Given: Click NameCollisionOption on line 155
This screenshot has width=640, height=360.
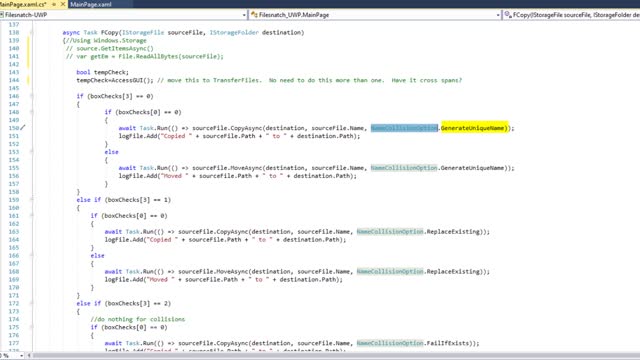Looking at the screenshot, I should coord(404,168).
